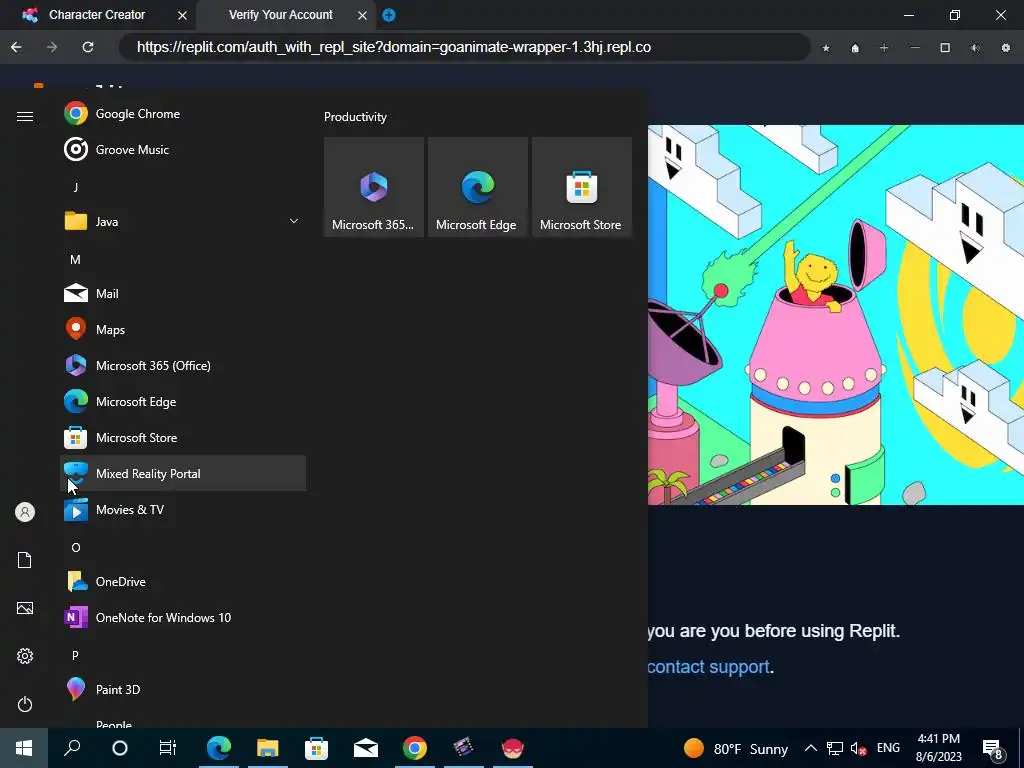The height and width of the screenshot is (768, 1024).
Task: Show hidden system tray icons
Action: click(810, 748)
